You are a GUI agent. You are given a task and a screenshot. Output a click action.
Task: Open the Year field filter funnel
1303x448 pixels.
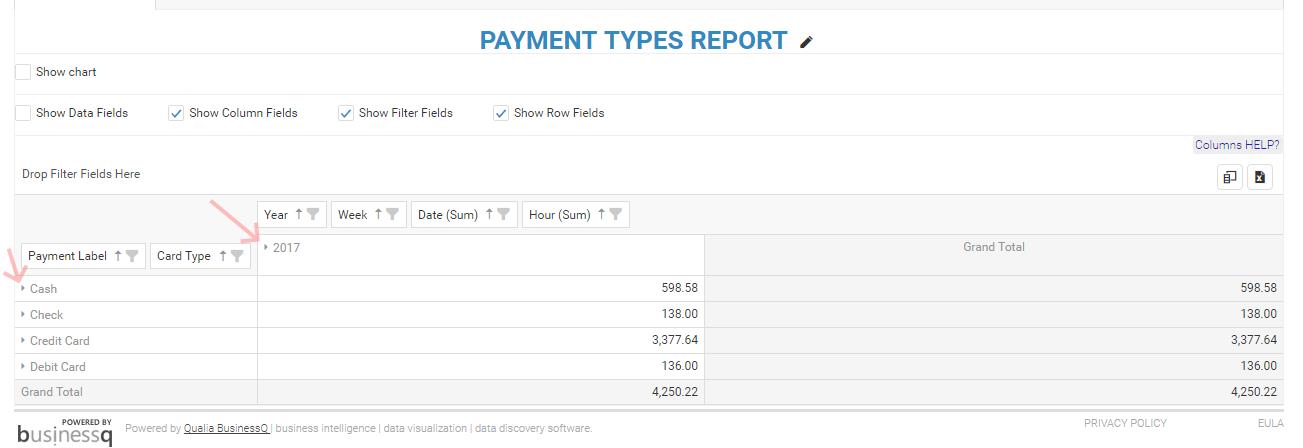[313, 214]
